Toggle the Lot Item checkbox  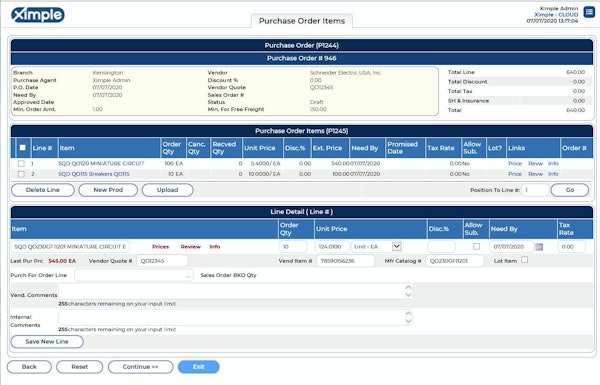pyautogui.click(x=525, y=260)
